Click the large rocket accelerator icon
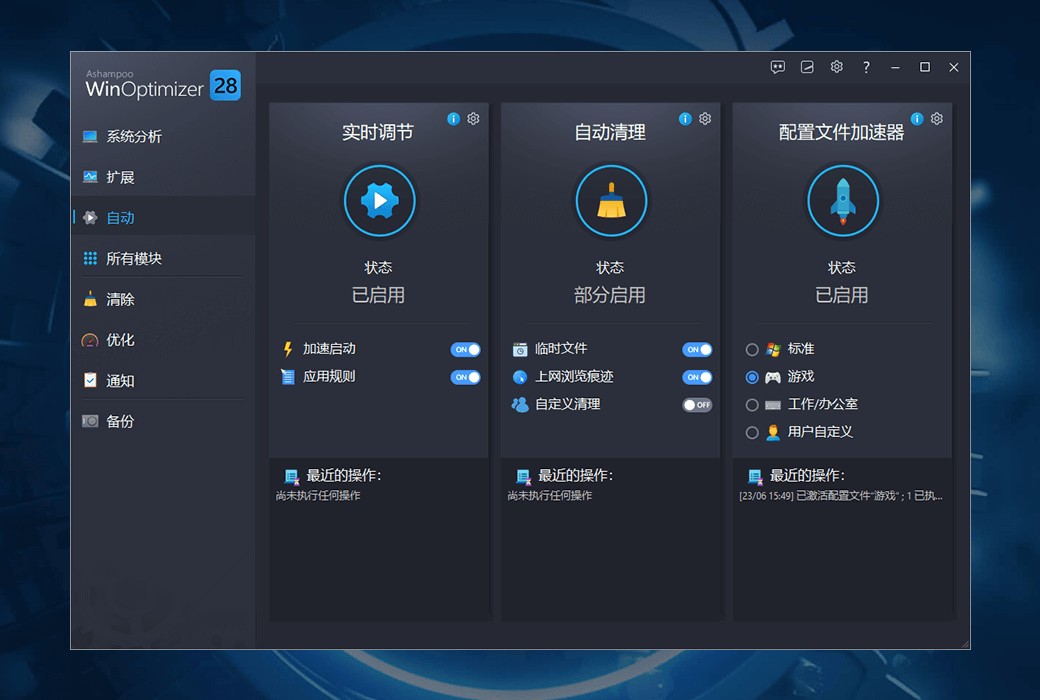The image size is (1040, 700). click(843, 201)
